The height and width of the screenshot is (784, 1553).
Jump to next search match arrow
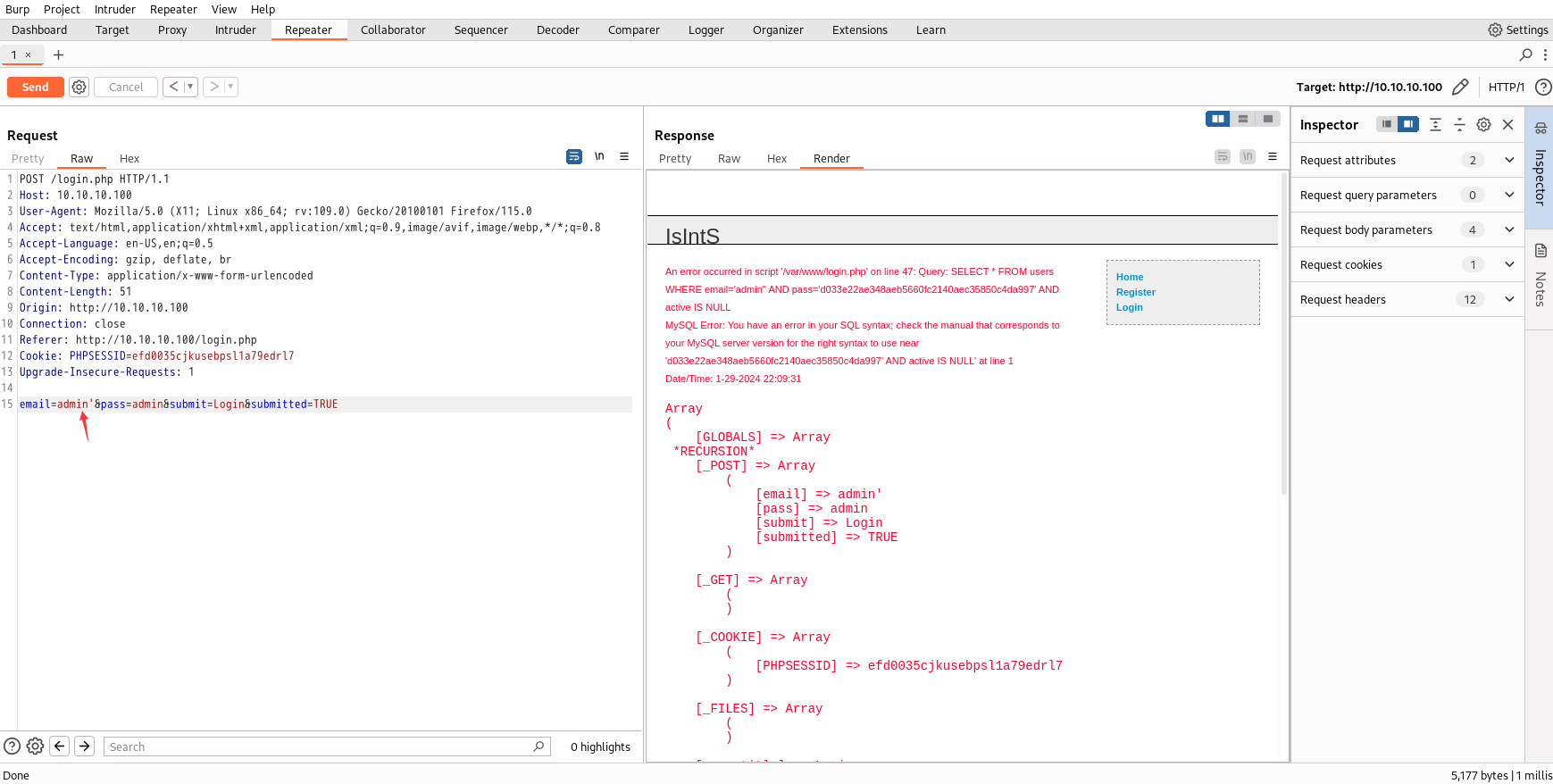coord(85,746)
